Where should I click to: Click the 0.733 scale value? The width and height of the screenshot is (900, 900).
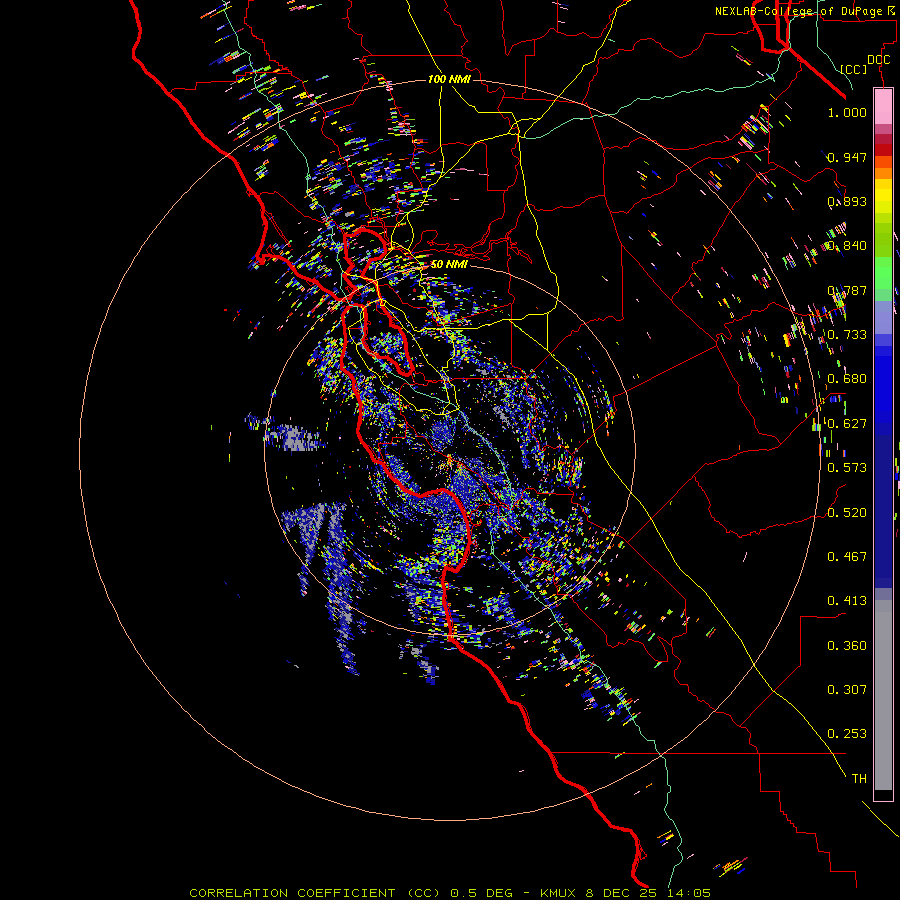click(x=847, y=335)
